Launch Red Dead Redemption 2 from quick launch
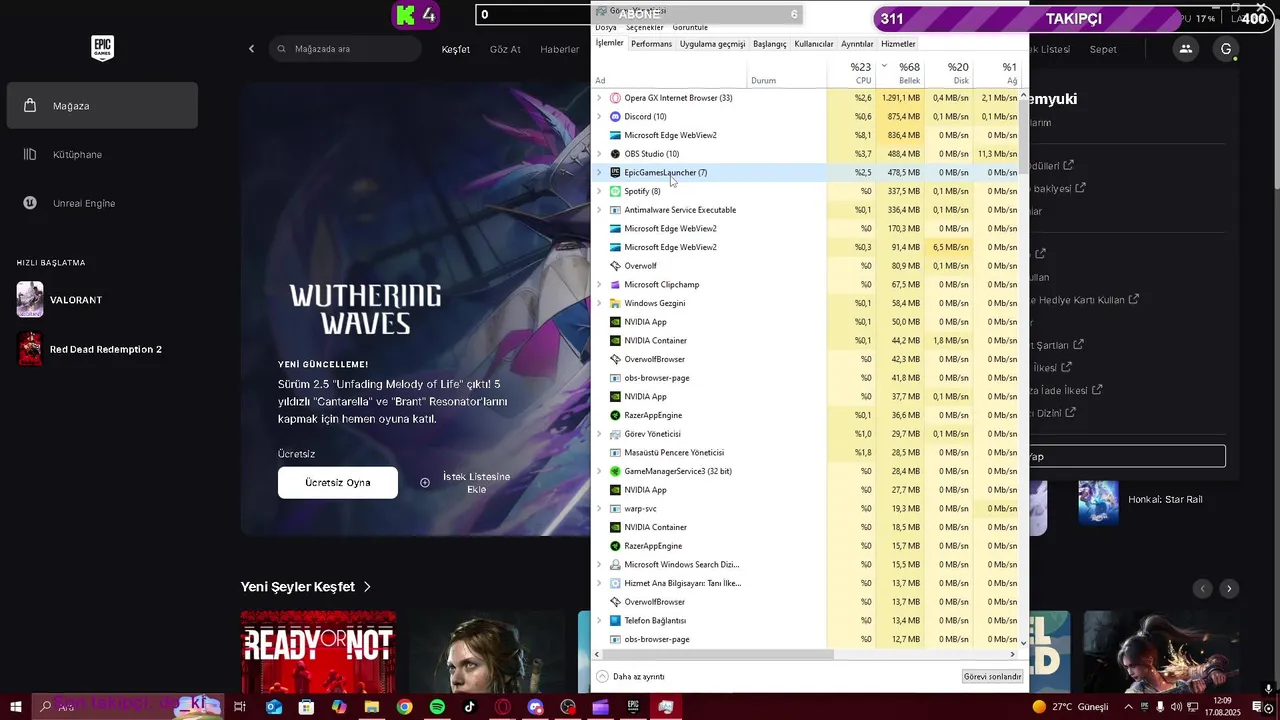Viewport: 1280px width, 720px height. tap(90, 349)
